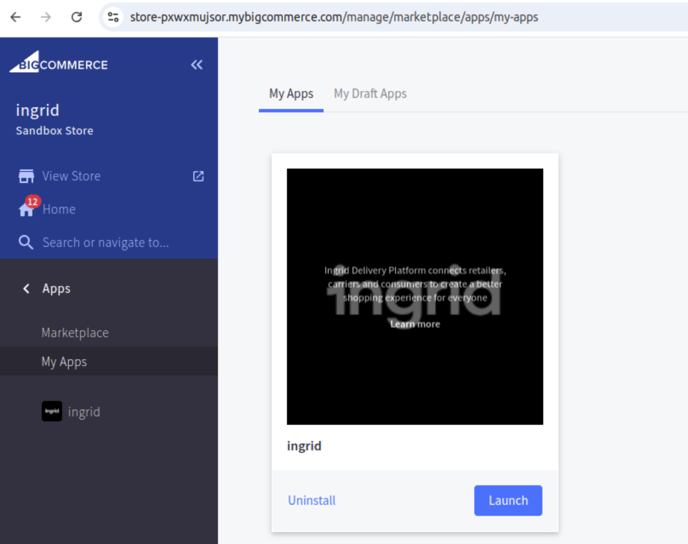This screenshot has width=688, height=544.
Task: Click the ingrid app thumbnail image
Action: pyautogui.click(x=415, y=297)
